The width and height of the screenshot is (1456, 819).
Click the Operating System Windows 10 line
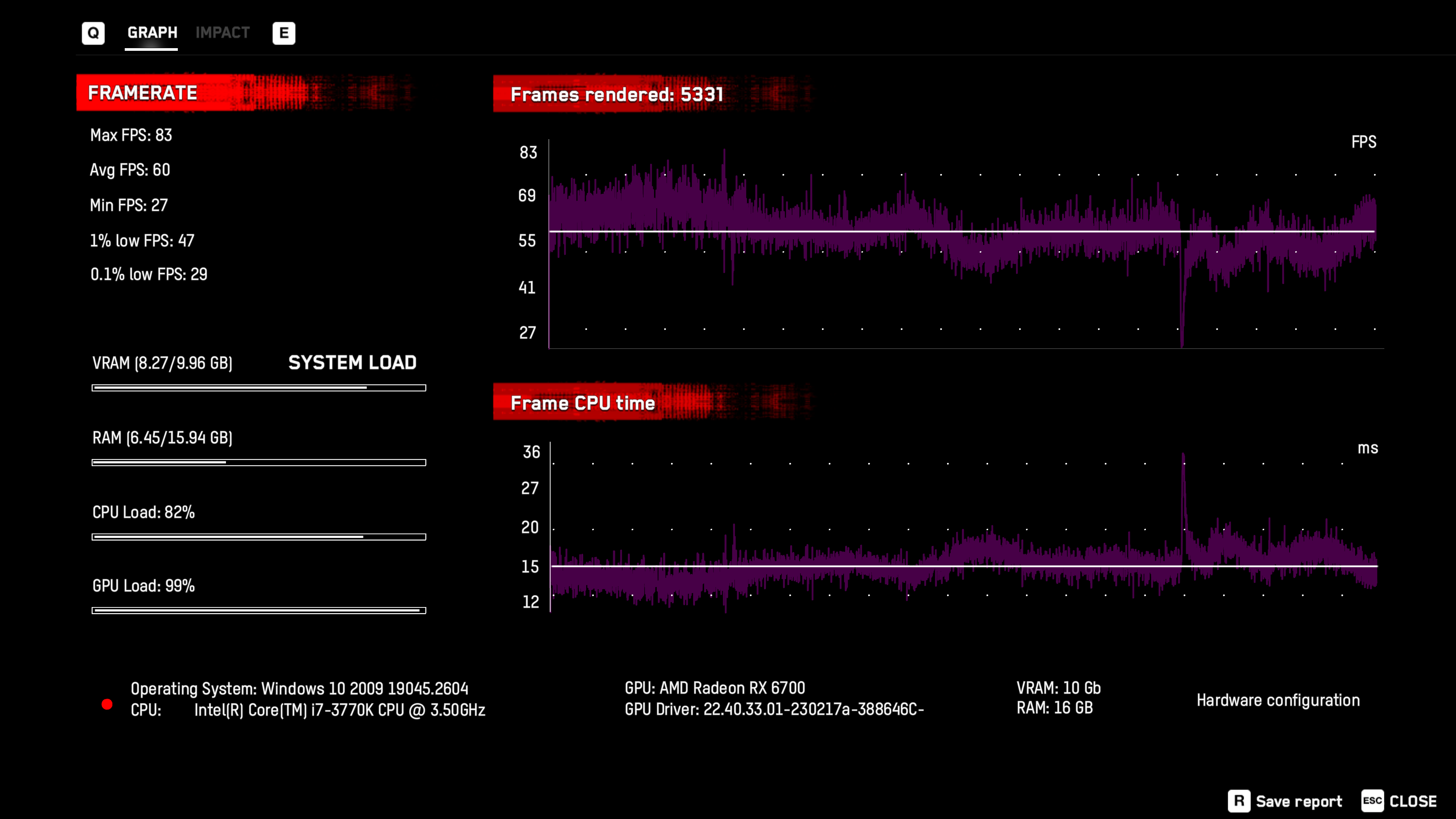300,689
